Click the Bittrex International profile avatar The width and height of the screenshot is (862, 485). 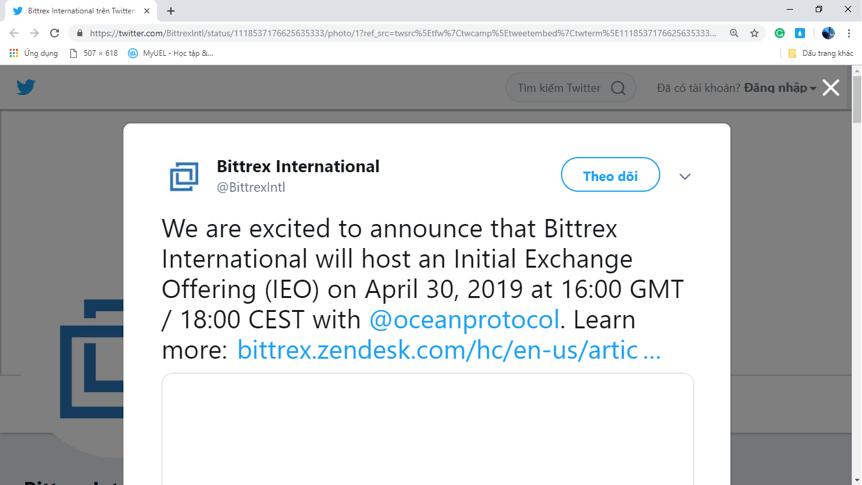[184, 177]
